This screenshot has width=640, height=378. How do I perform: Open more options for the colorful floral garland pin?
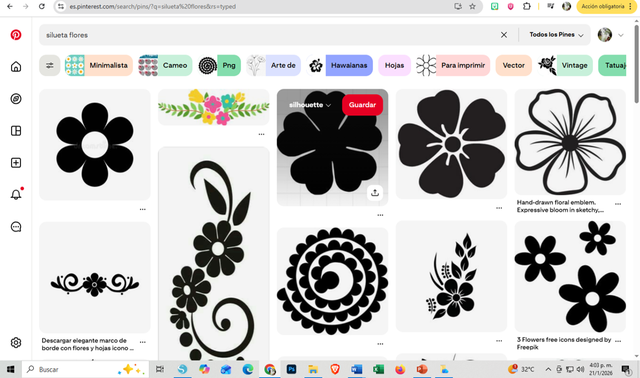261,134
